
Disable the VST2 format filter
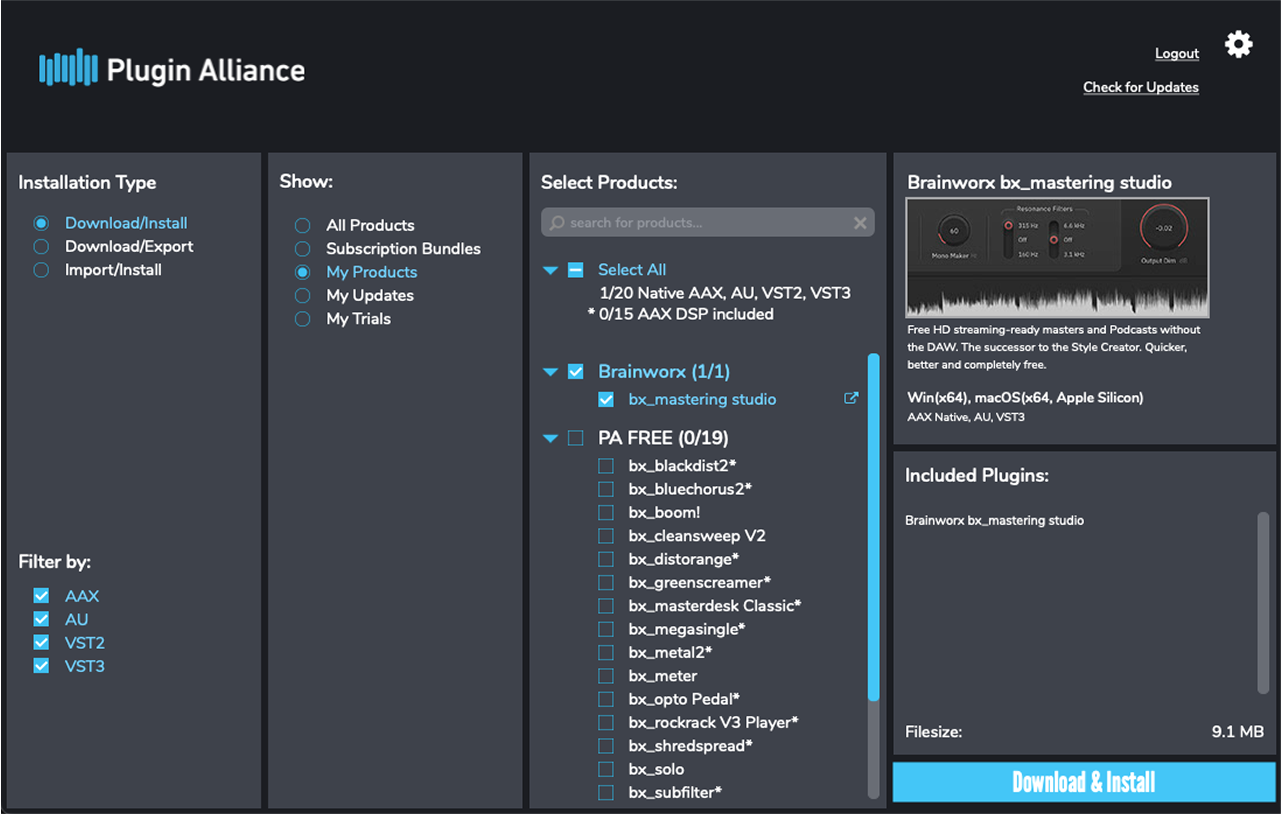pyautogui.click(x=41, y=643)
